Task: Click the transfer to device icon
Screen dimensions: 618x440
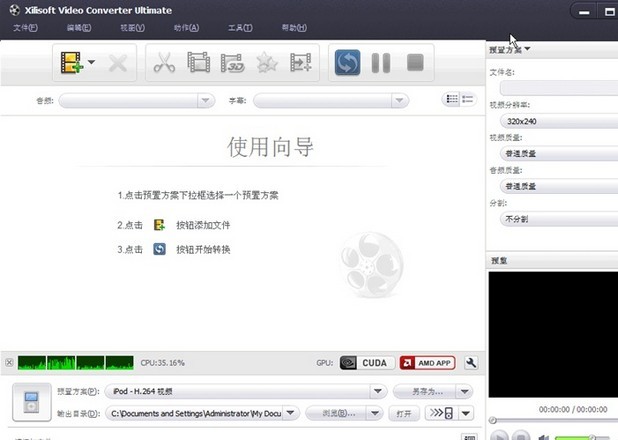Action: 441,413
